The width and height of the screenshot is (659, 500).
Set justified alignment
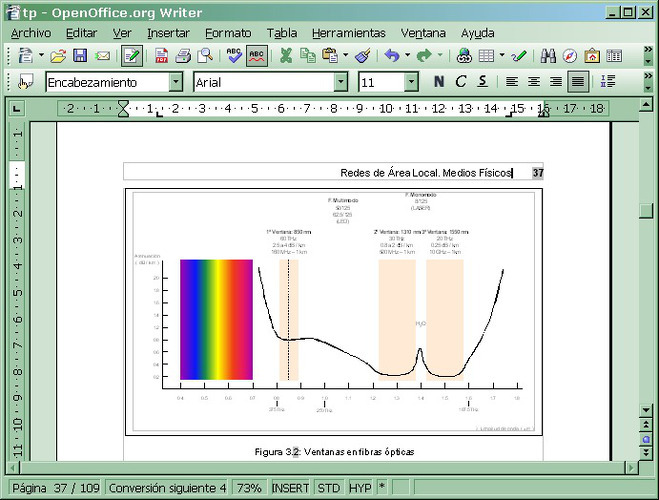click(578, 82)
